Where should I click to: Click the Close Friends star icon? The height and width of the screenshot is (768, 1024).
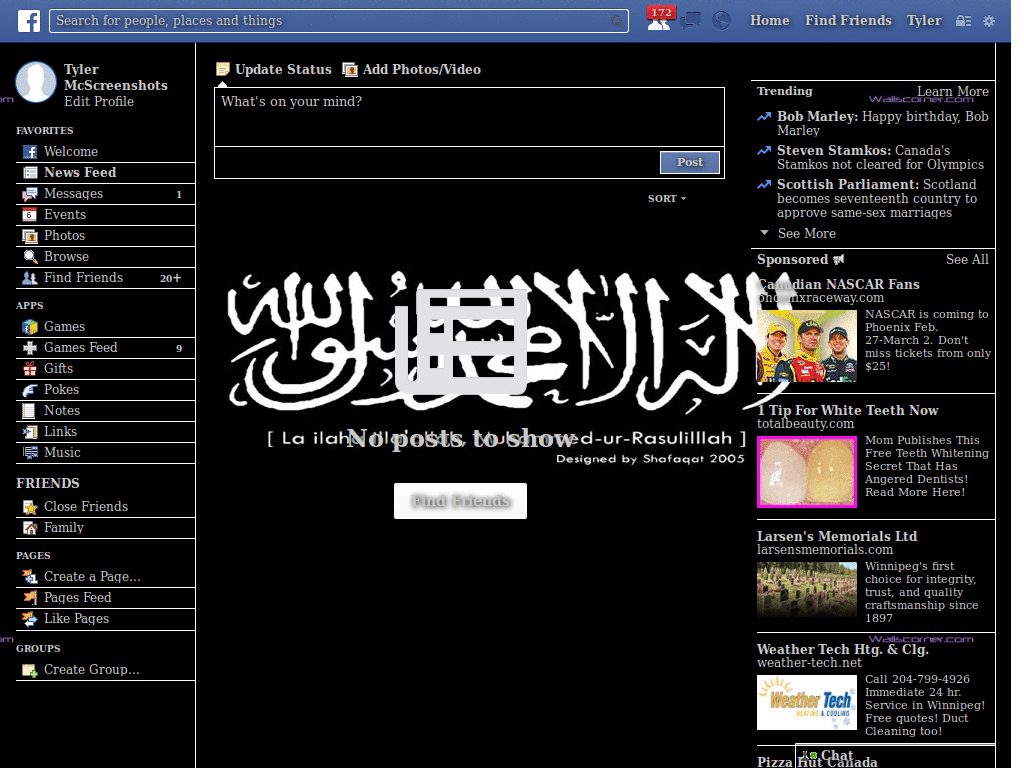click(x=30, y=507)
